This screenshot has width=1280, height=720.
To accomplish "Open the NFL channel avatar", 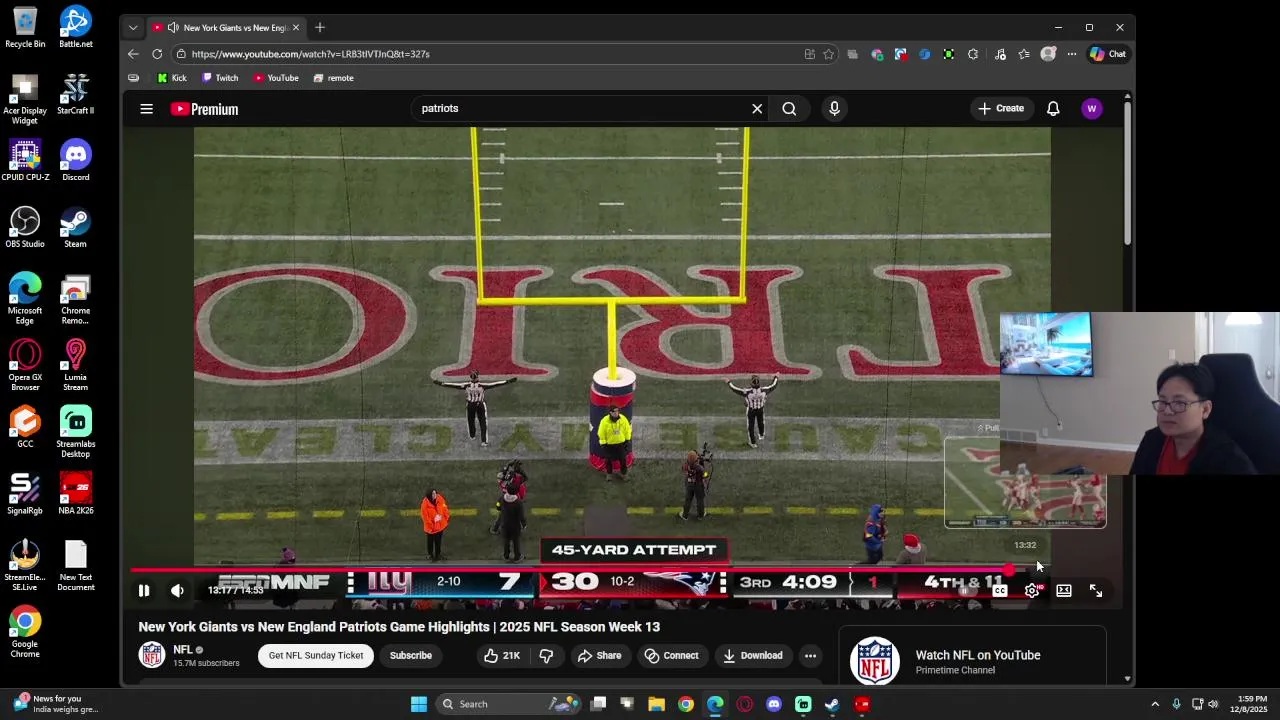I will pyautogui.click(x=152, y=655).
